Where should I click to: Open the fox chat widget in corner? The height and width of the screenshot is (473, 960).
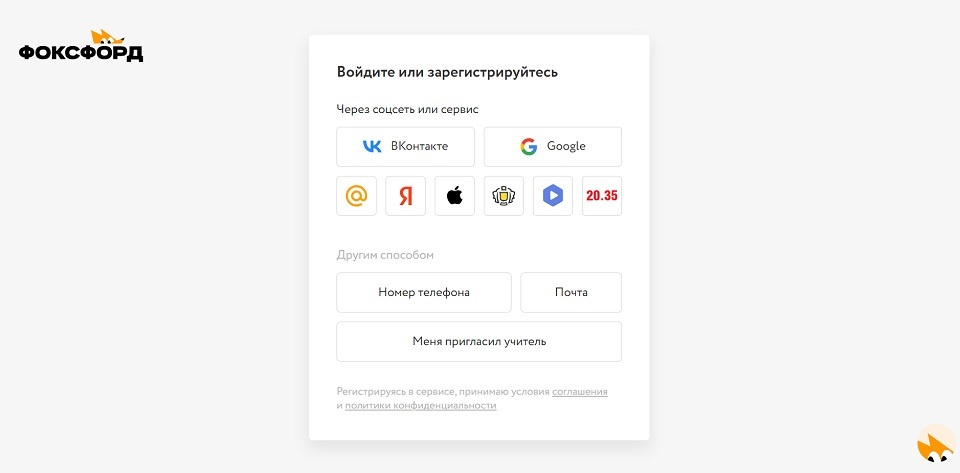click(x=936, y=444)
